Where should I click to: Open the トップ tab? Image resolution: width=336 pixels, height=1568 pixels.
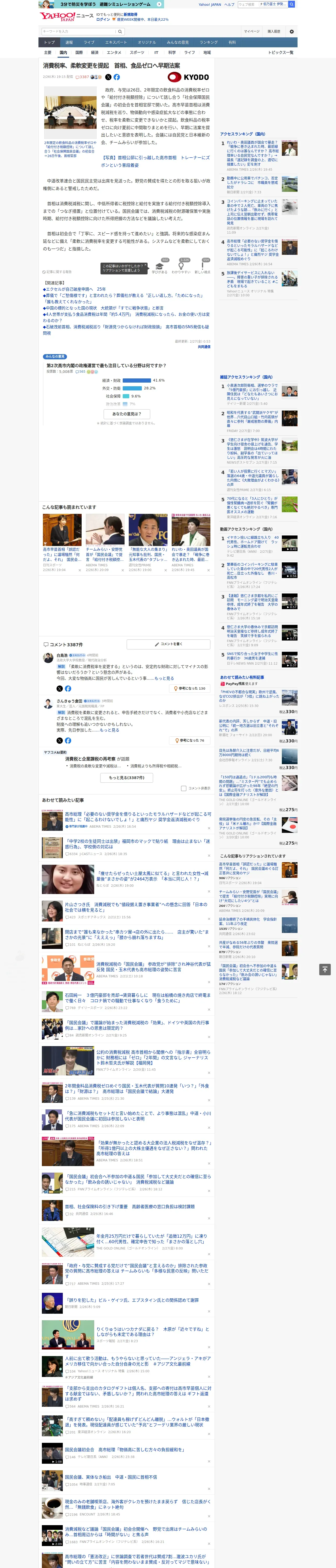point(49,43)
